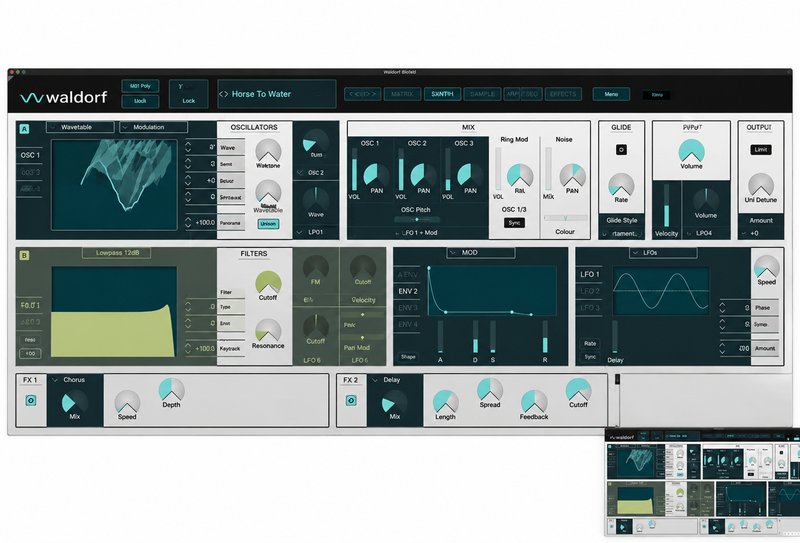800x543 pixels.
Task: Click the Delay Length knob
Action: point(445,402)
